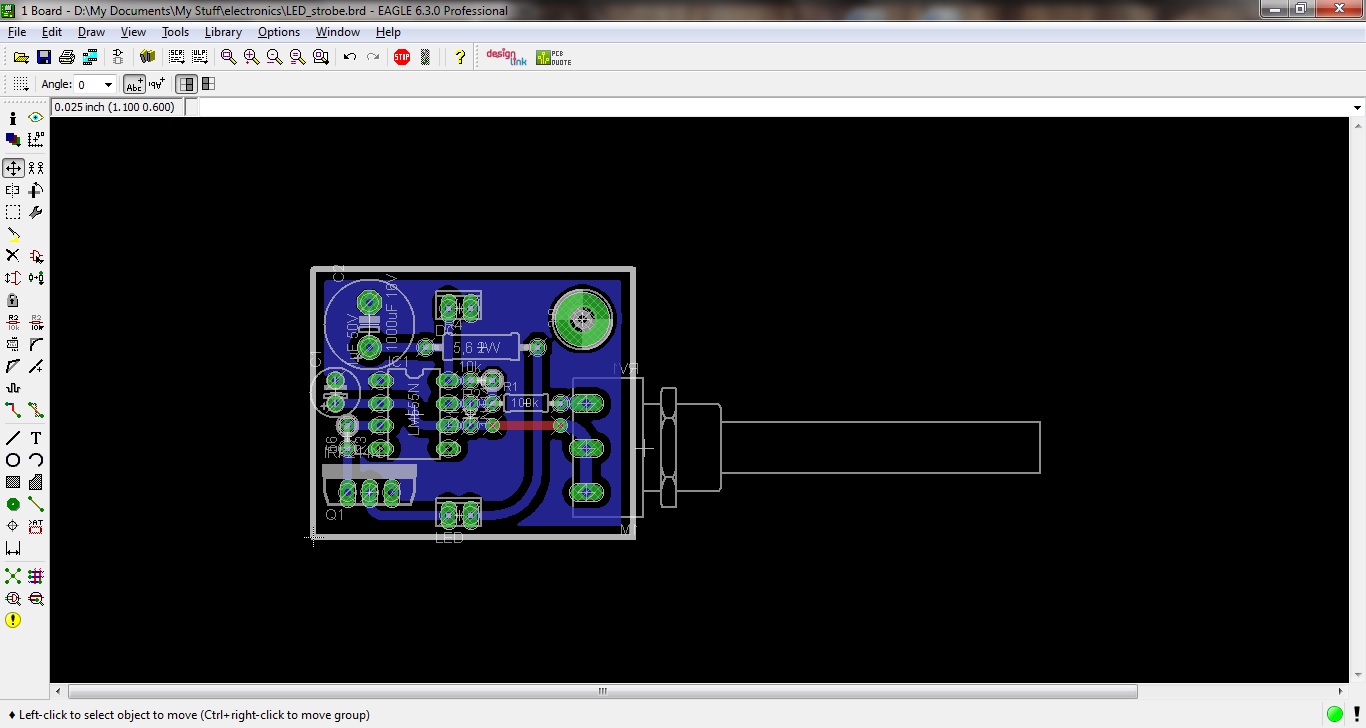The image size is (1366, 728).
Task: Zoom out of the board view
Action: point(274,57)
